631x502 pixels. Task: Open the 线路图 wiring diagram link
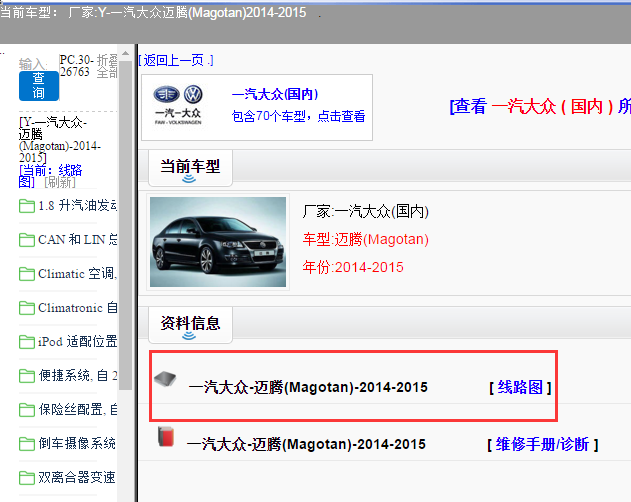click(x=520, y=387)
